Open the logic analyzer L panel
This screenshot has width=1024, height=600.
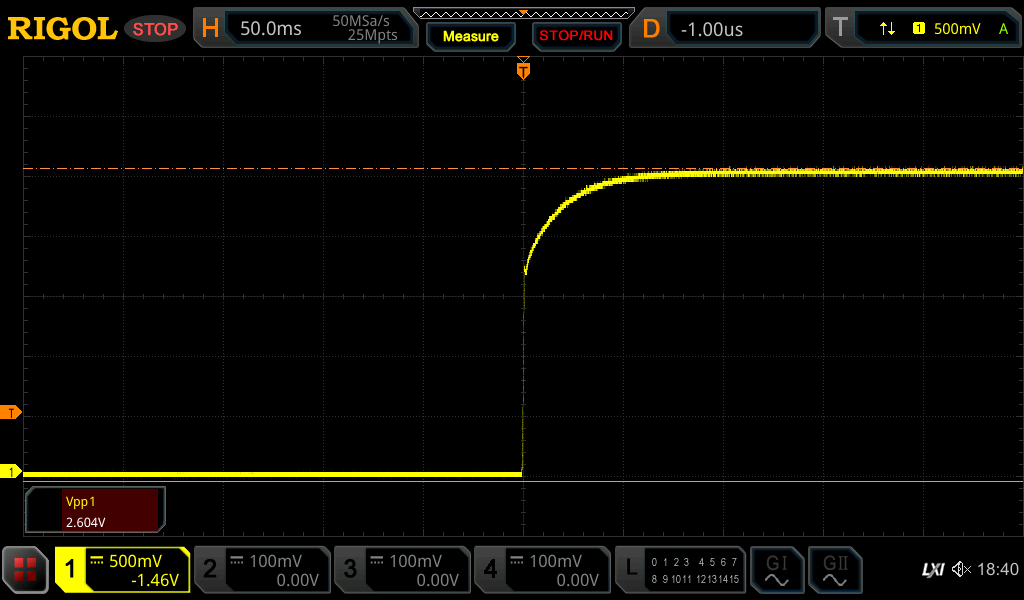(x=631, y=568)
